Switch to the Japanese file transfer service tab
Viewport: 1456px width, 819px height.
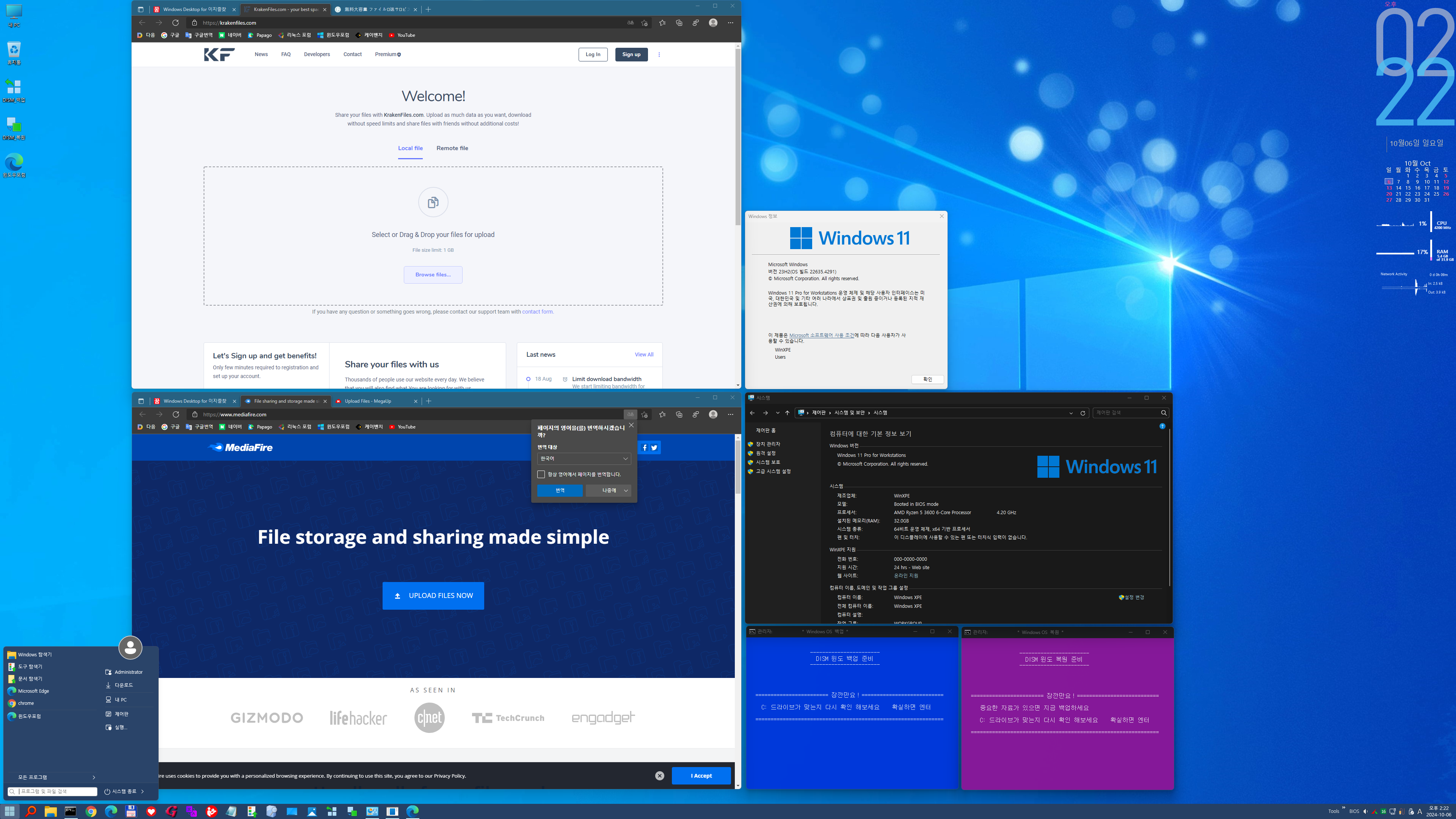pyautogui.click(x=375, y=9)
